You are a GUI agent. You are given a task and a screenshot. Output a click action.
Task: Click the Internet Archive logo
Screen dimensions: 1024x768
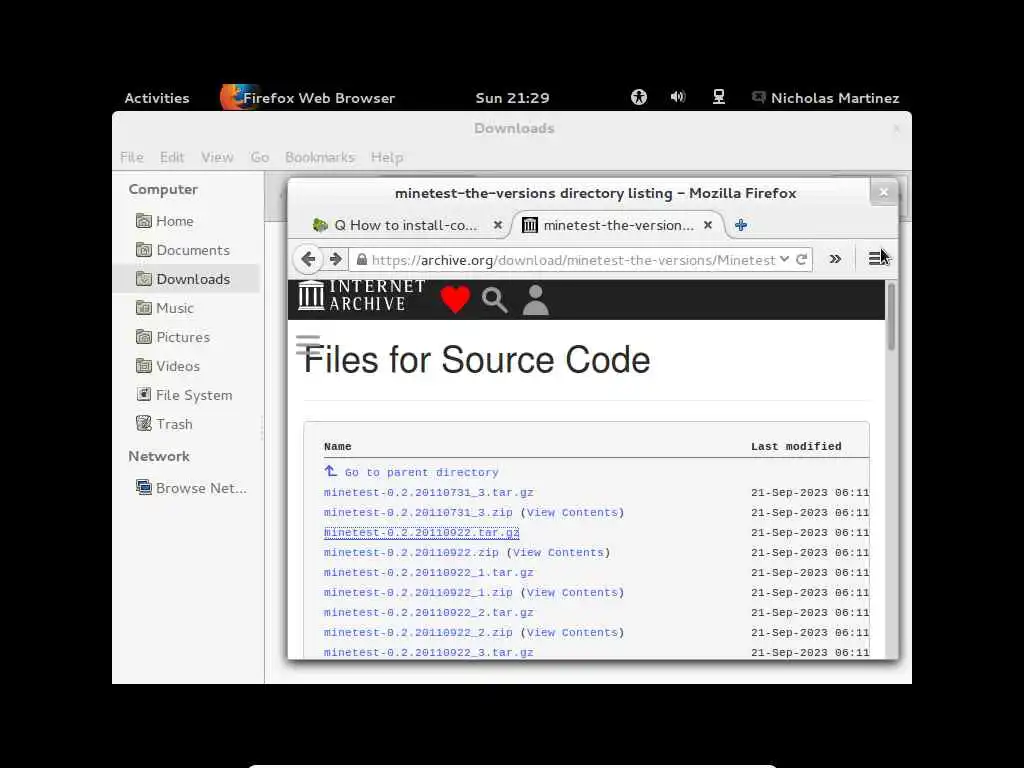click(x=361, y=296)
